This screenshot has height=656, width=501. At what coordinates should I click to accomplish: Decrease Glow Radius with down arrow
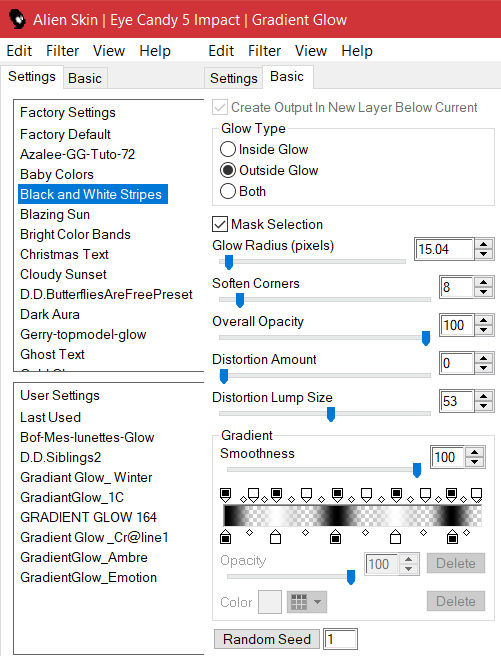point(483,254)
